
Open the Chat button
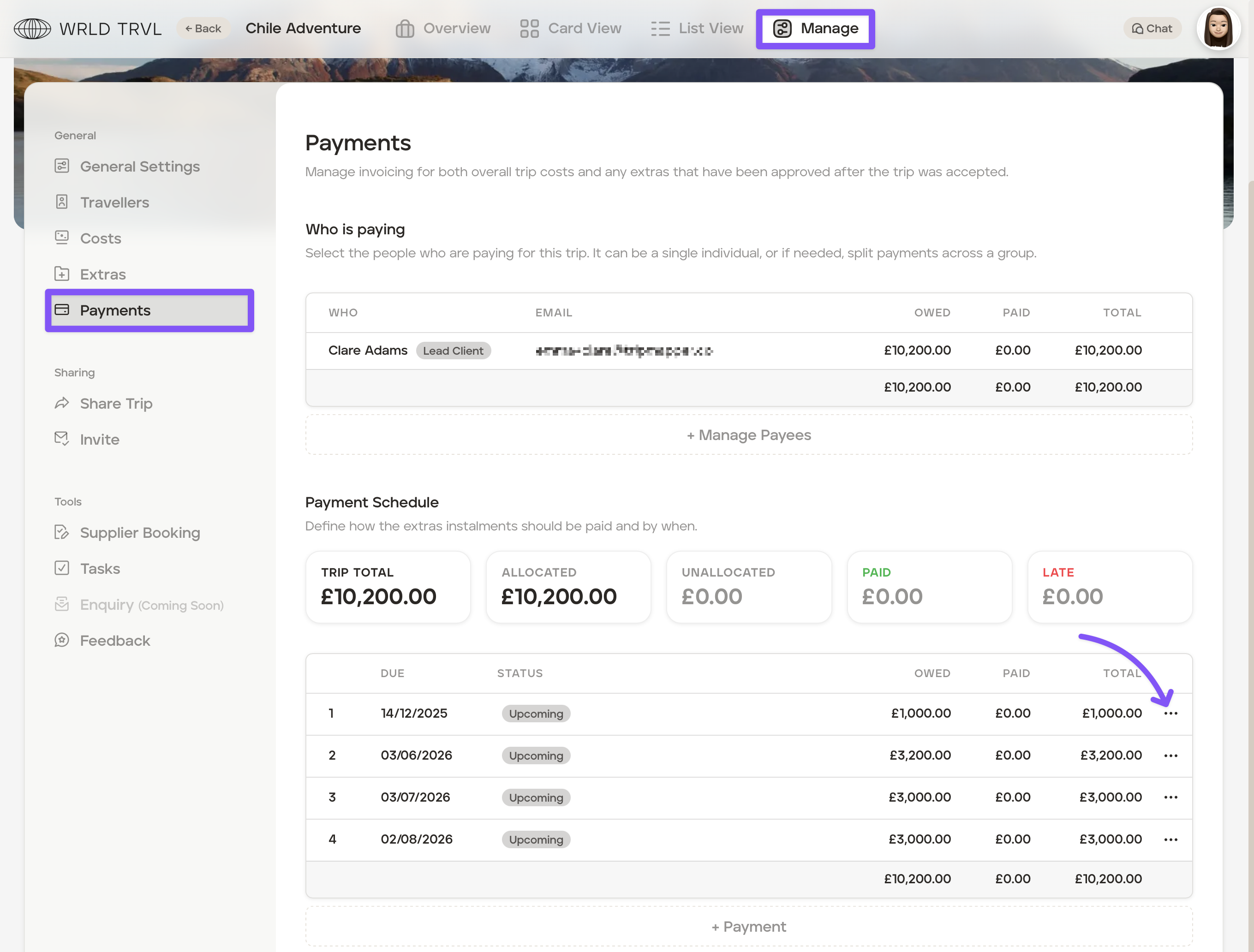point(1152,28)
